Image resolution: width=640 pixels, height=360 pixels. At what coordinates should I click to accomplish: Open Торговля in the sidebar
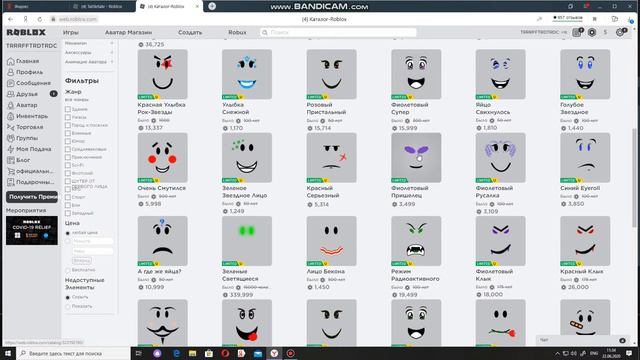pos(25,127)
